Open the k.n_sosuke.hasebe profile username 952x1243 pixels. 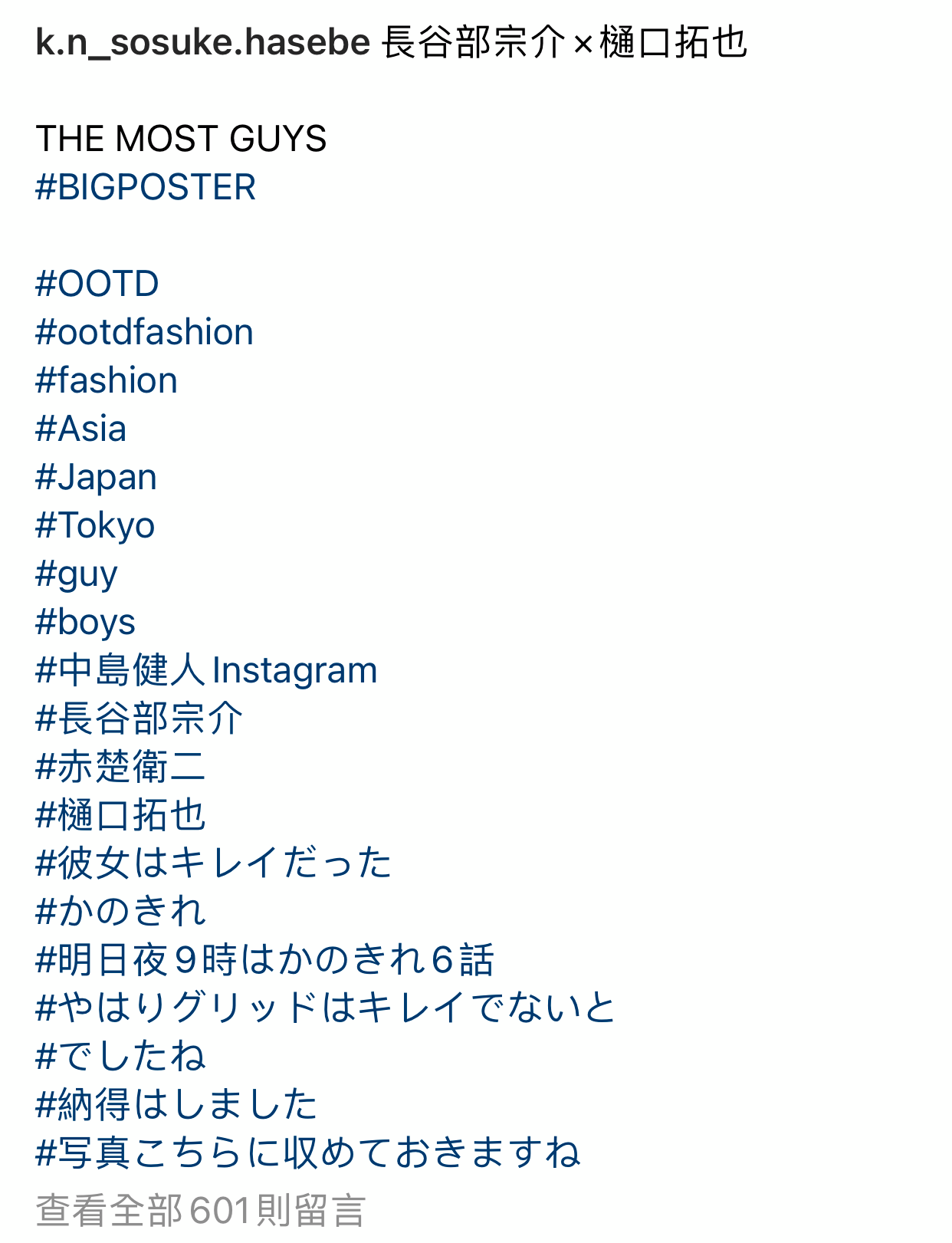coord(203,41)
